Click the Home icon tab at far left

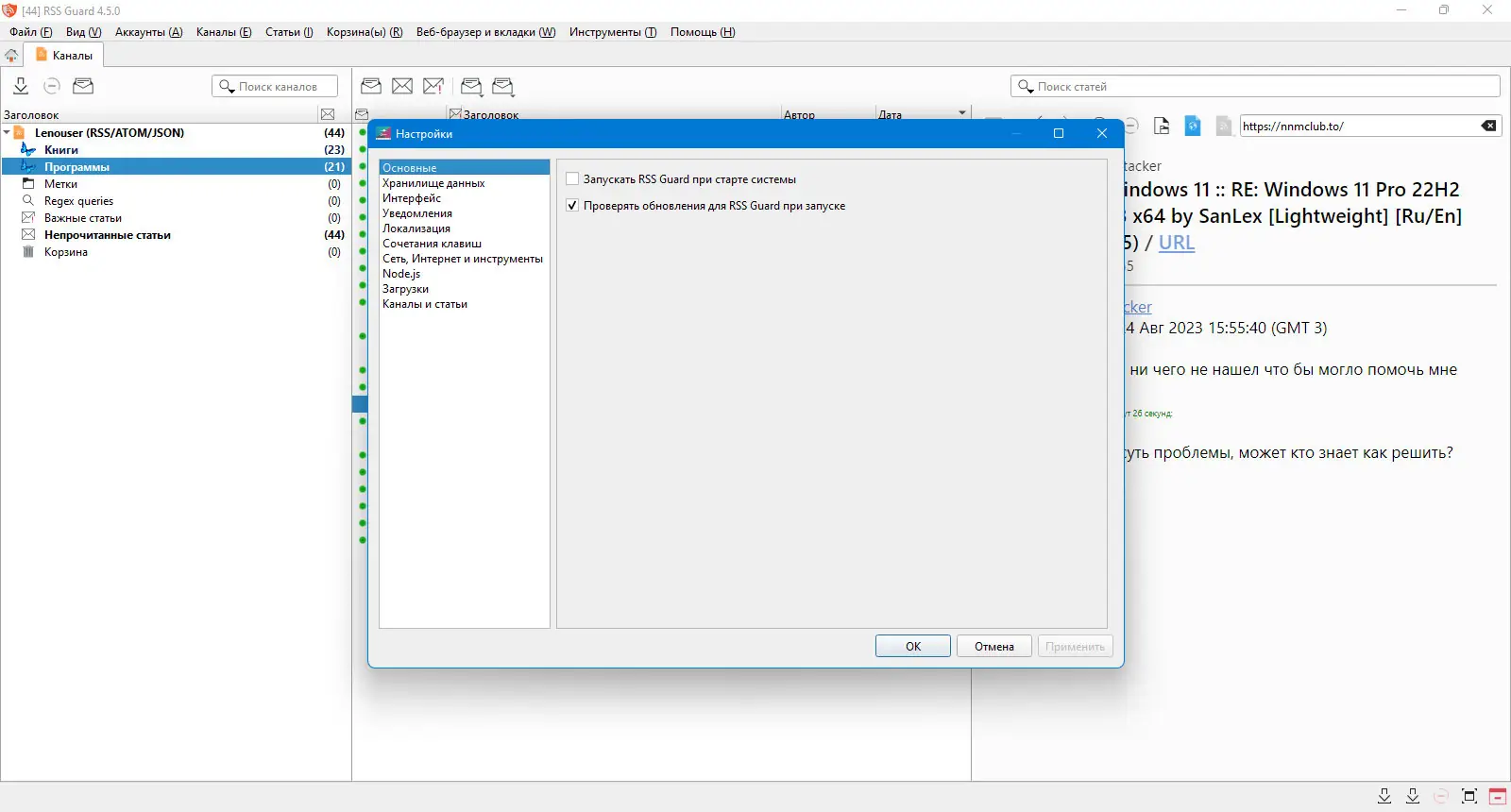[11, 56]
